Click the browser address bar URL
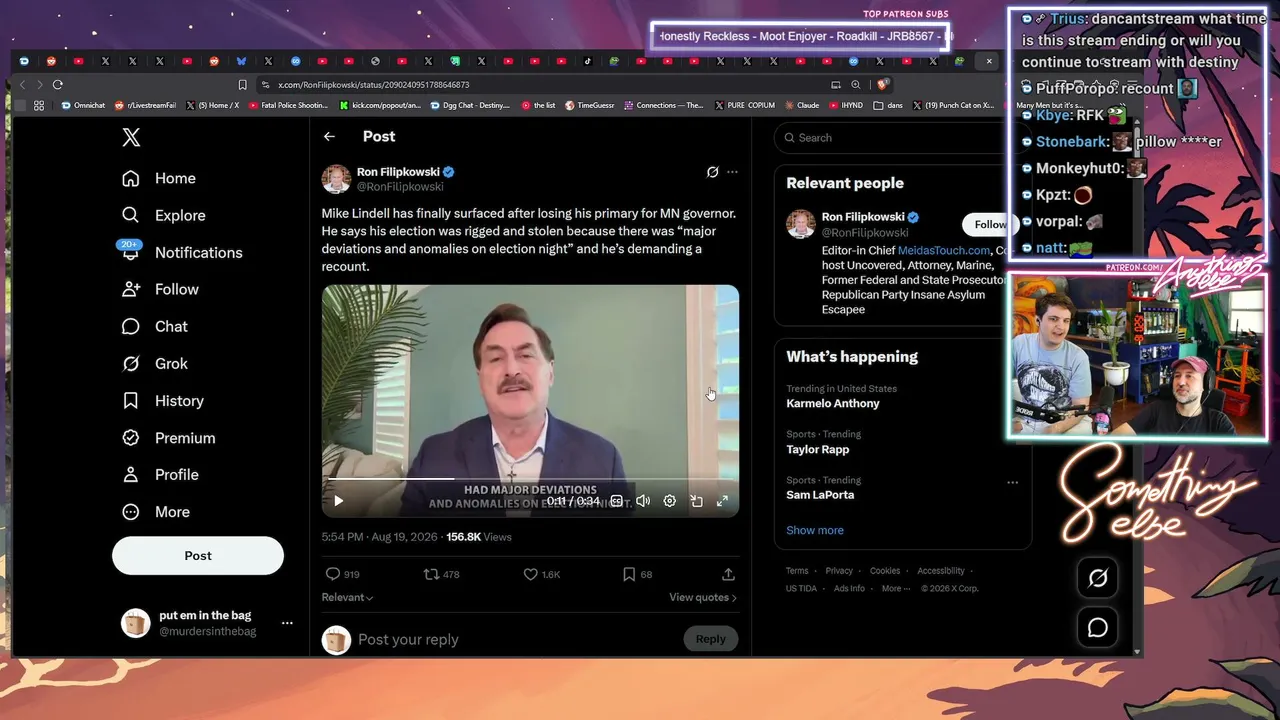This screenshot has width=1280, height=720. pyautogui.click(x=374, y=85)
